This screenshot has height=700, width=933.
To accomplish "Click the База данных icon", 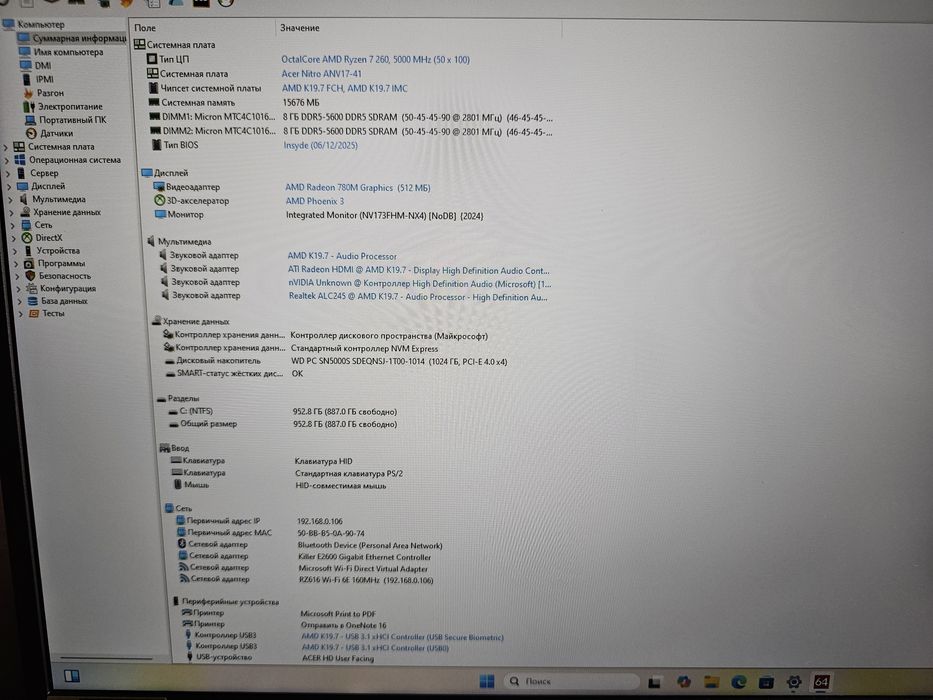I will [x=33, y=301].
